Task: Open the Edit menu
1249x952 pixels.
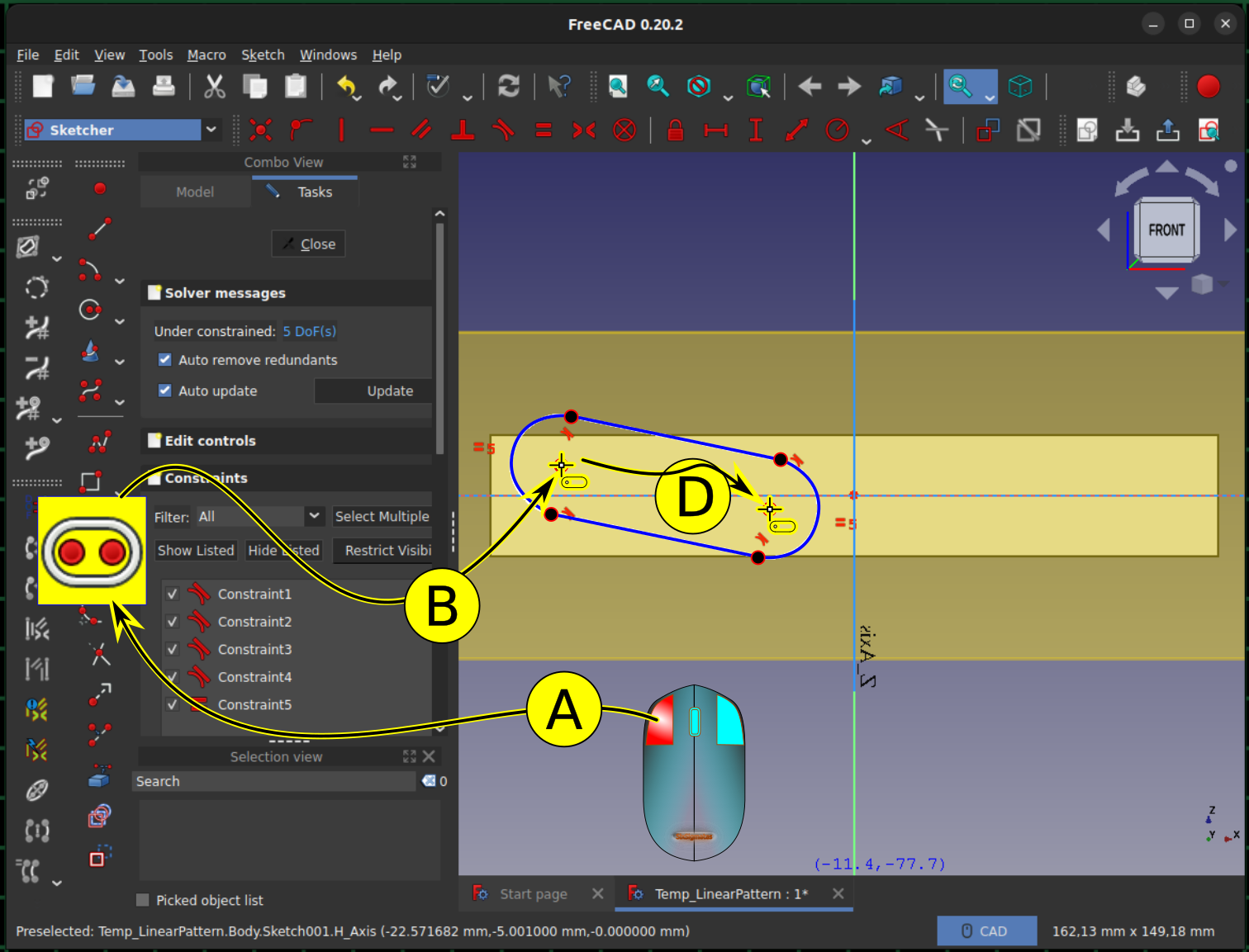Action: click(x=66, y=54)
